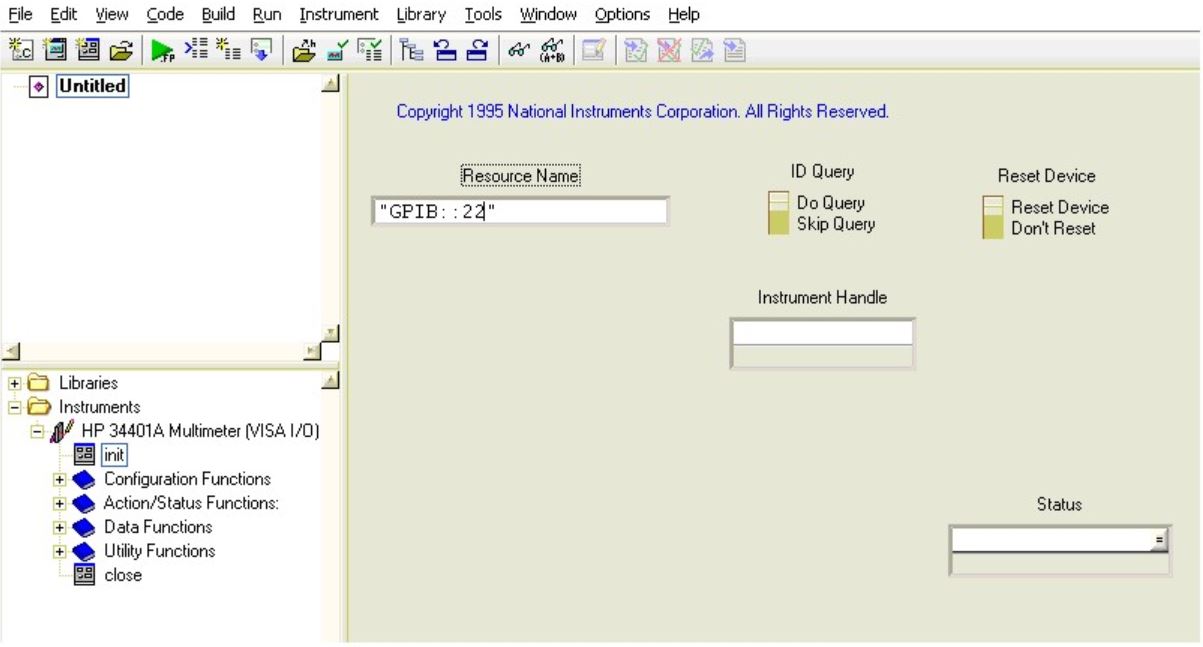
Task: Expand the Libraries folder node
Action: [x=16, y=383]
